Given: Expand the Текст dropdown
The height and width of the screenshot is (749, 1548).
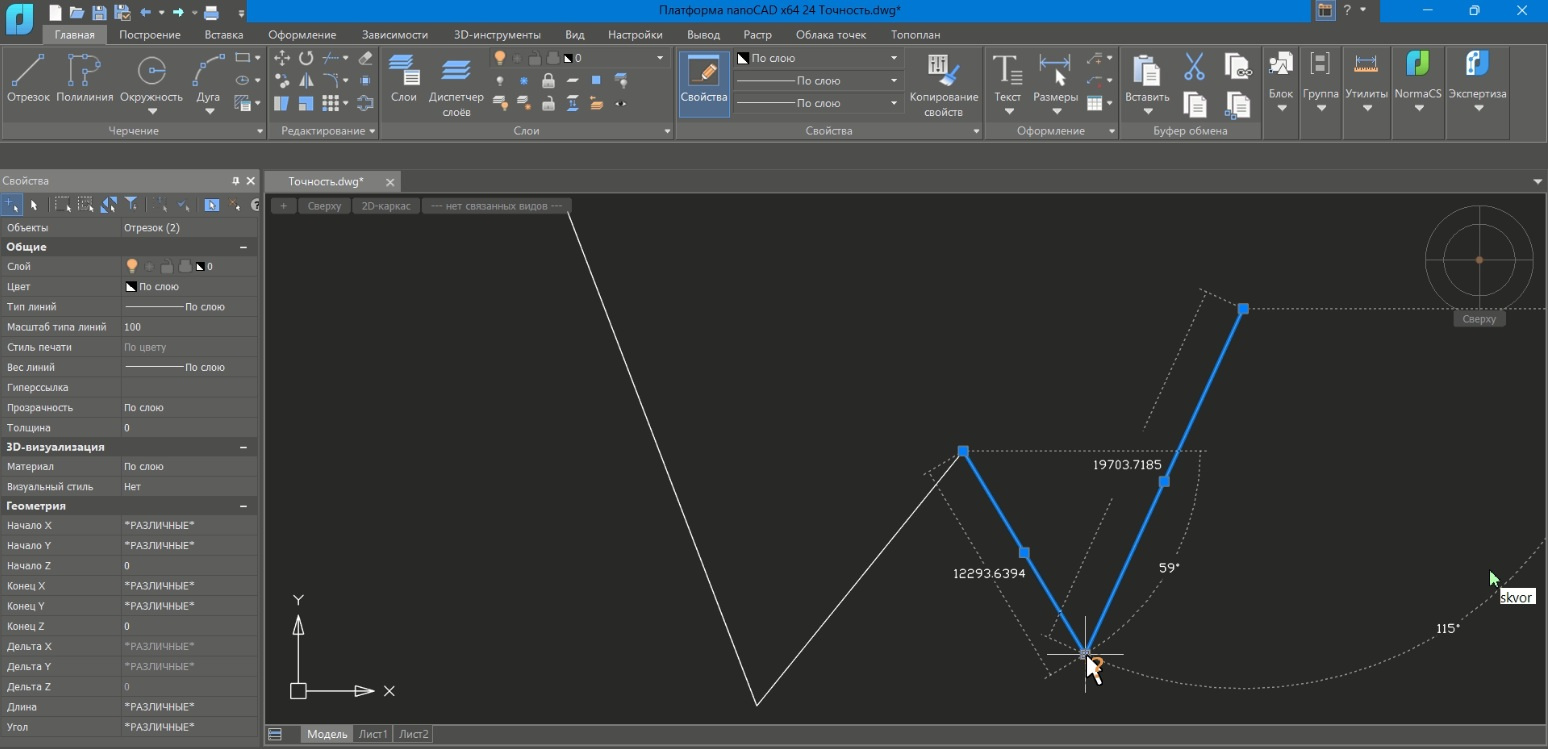Looking at the screenshot, I should [x=1007, y=110].
